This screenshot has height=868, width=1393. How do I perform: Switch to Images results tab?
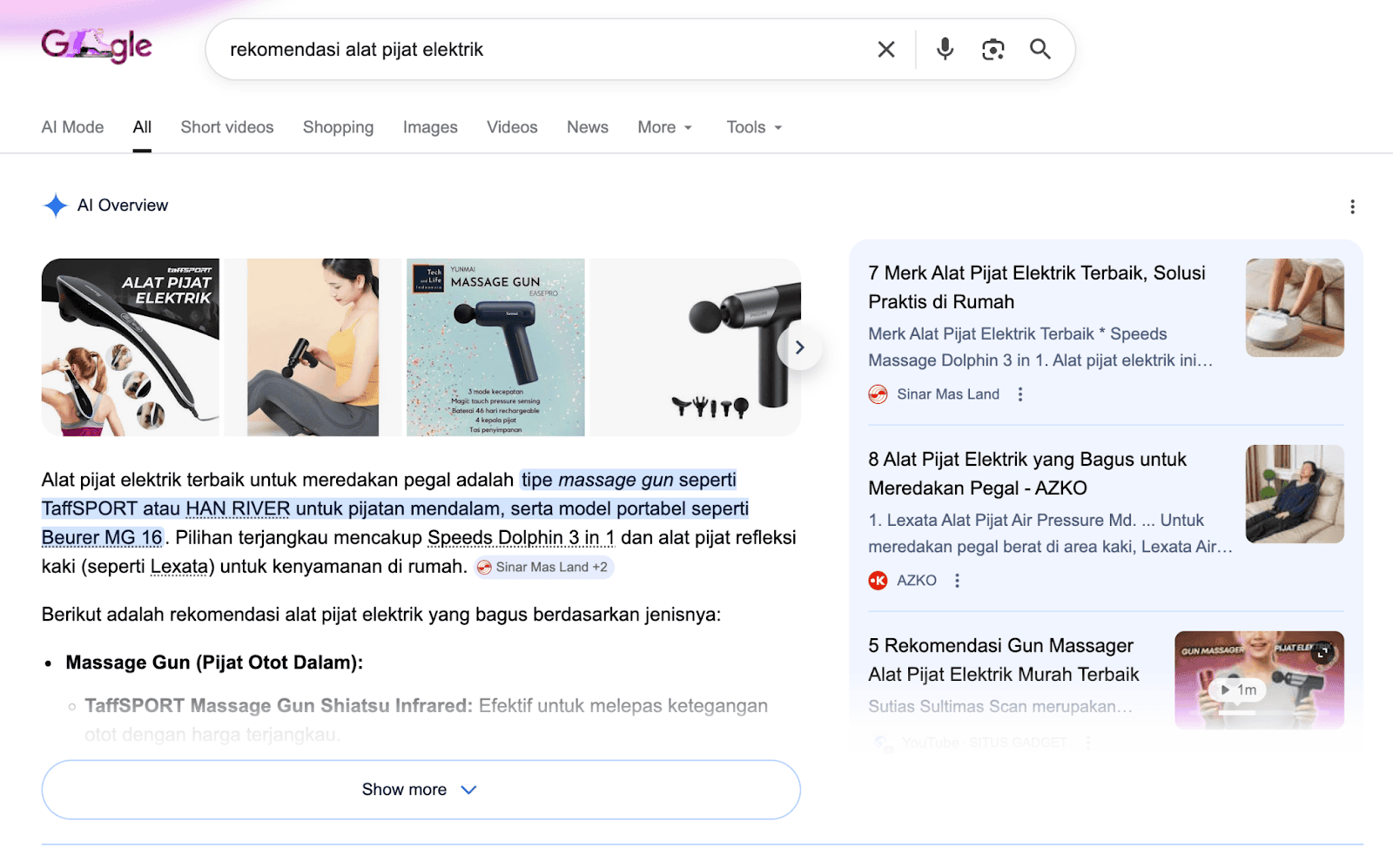tap(430, 127)
